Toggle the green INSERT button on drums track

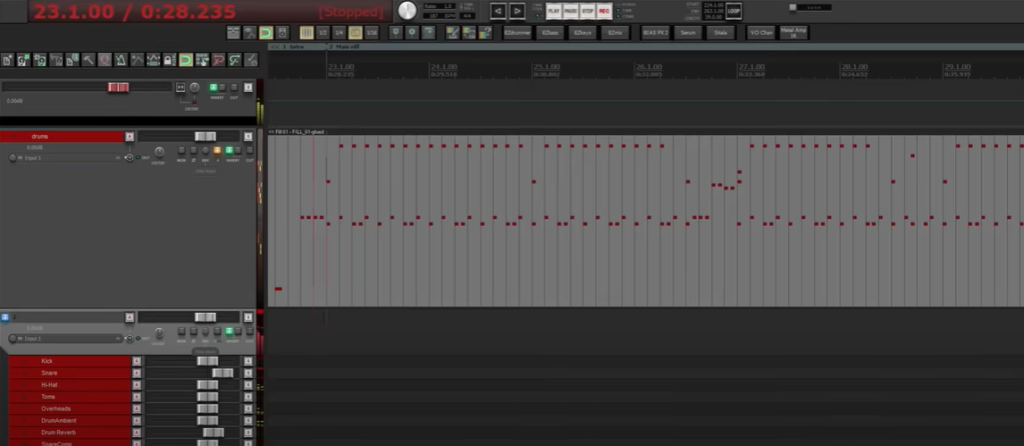(229, 151)
